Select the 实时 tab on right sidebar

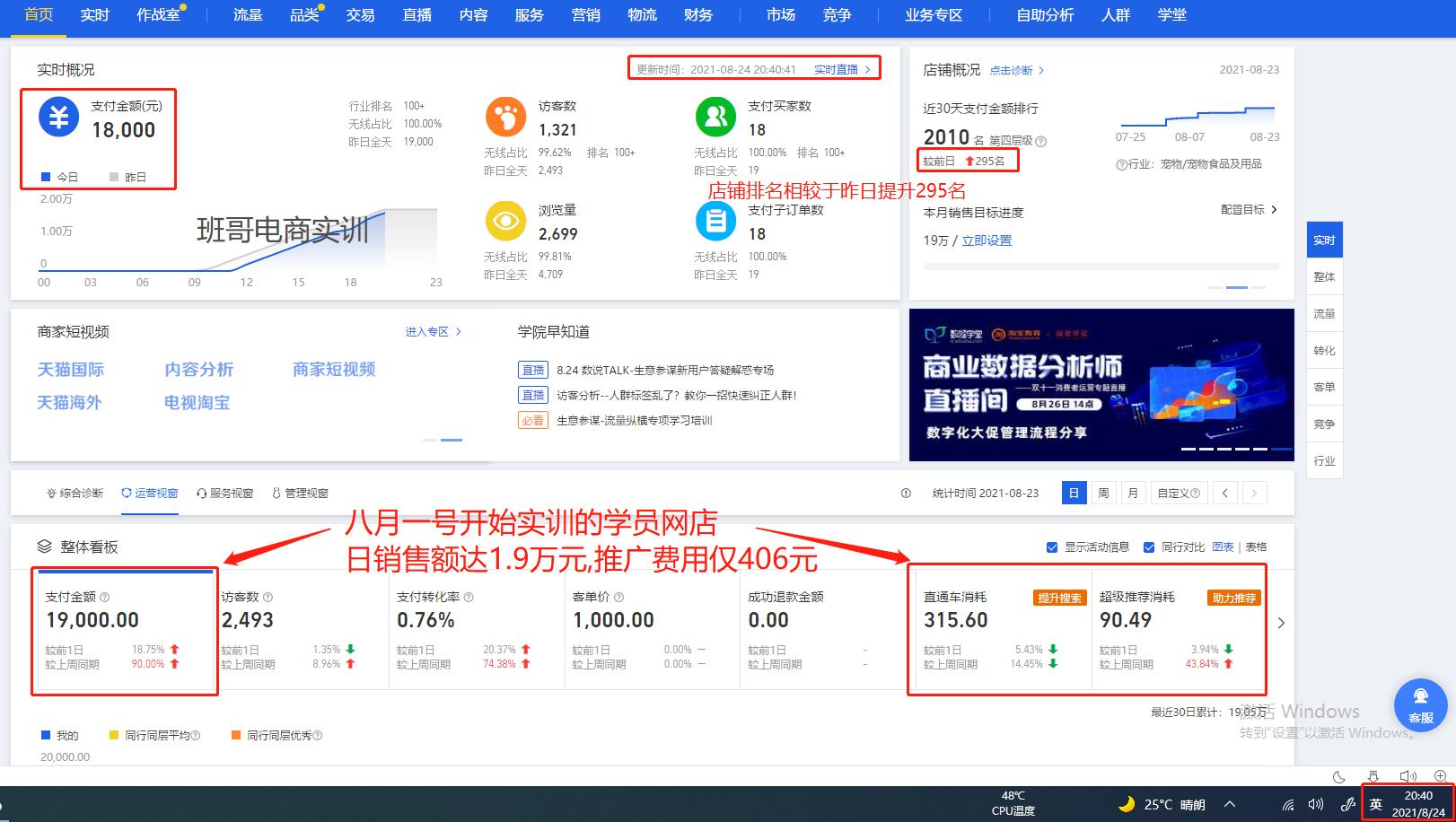click(1323, 239)
